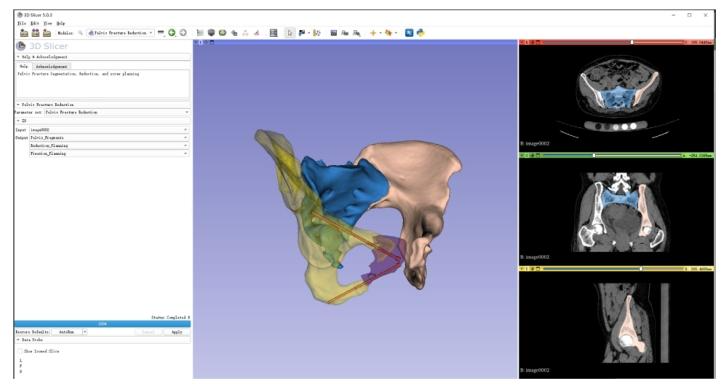Click the Restore Defaults button

pyautogui.click(x=32, y=332)
